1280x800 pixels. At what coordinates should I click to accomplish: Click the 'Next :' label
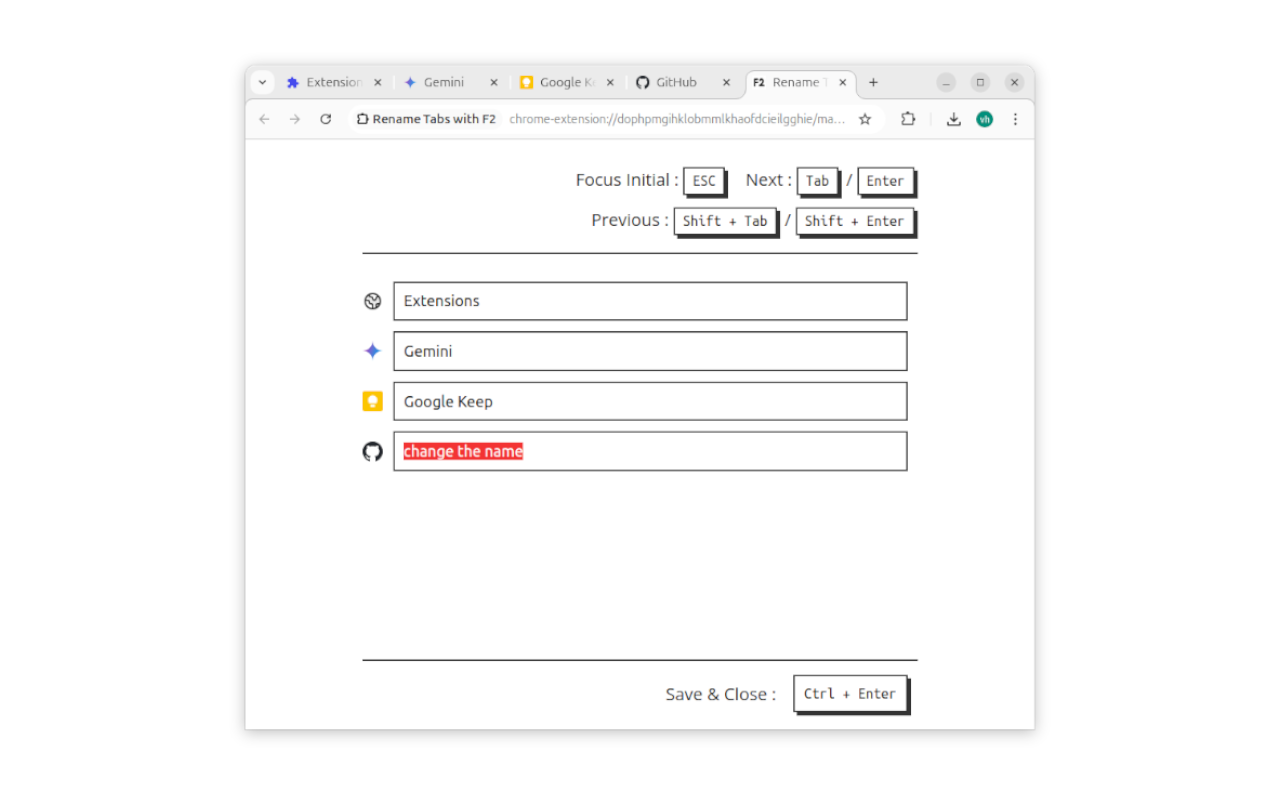pyautogui.click(x=769, y=180)
